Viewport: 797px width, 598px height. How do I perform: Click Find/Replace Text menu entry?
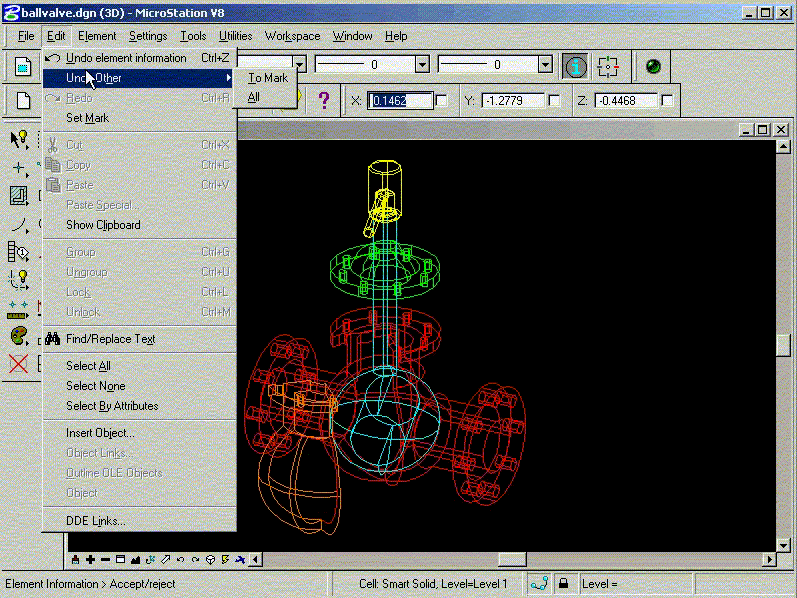click(x=110, y=339)
